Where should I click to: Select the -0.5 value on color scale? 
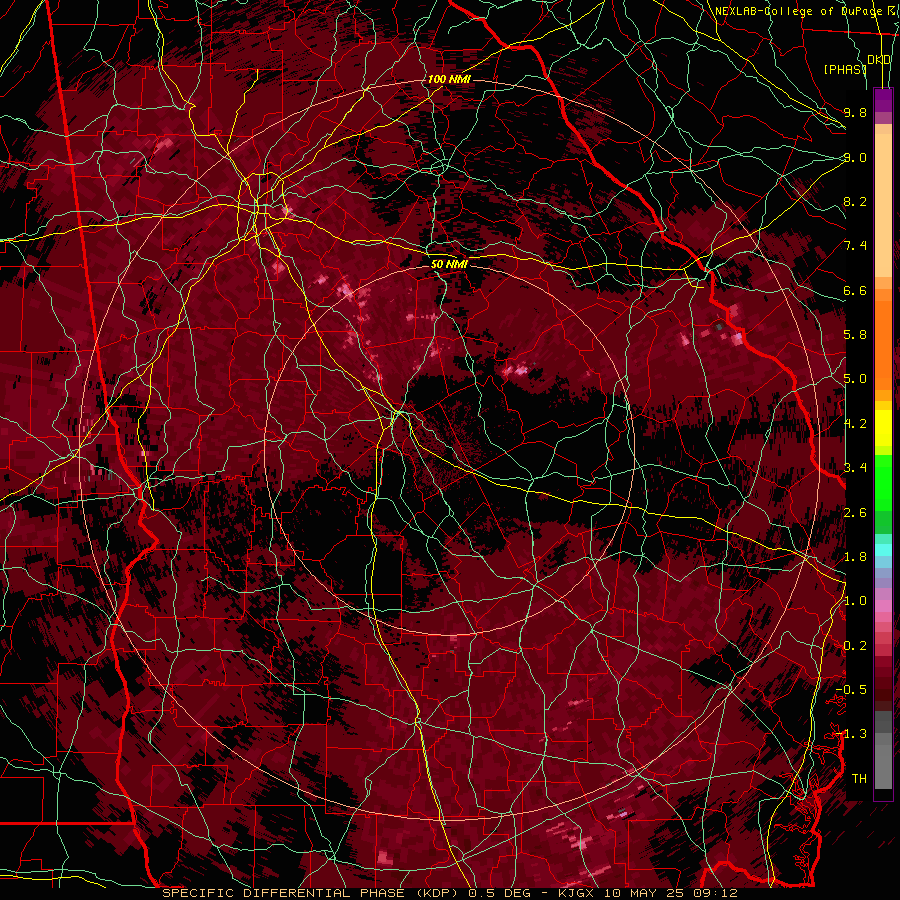coord(851,690)
